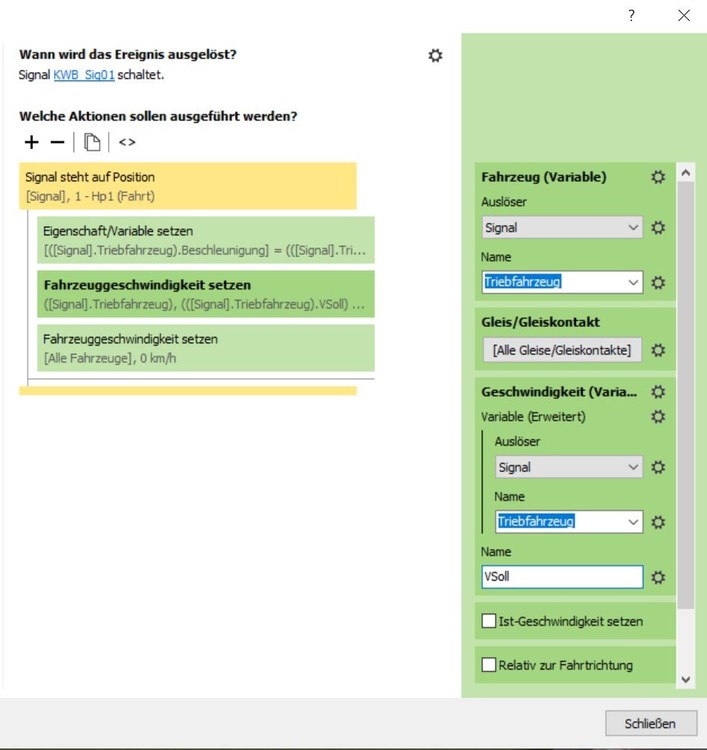Viewport: 707px width, 750px height.
Task: Click gear next to VSoll name field
Action: (x=657, y=577)
